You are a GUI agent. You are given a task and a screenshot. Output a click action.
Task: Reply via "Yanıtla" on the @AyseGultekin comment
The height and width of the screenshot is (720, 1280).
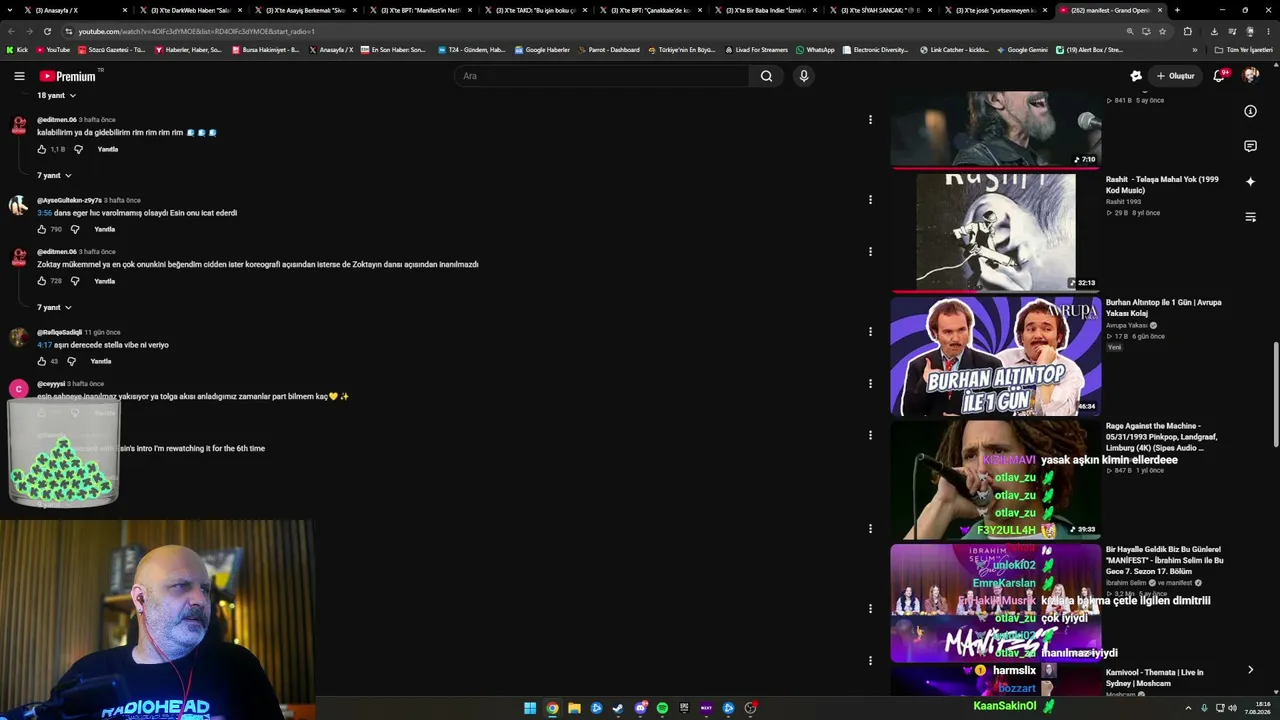click(x=105, y=229)
